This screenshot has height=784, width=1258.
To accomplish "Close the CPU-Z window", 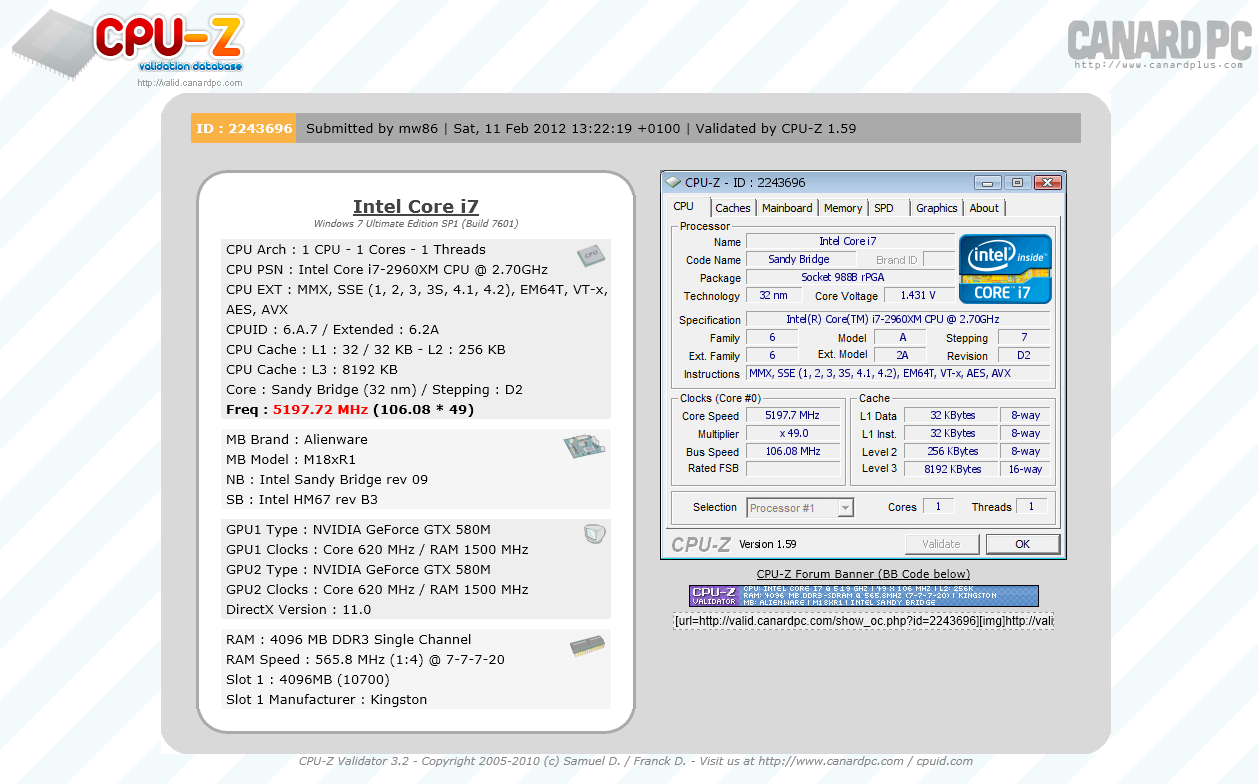I will [x=1047, y=183].
